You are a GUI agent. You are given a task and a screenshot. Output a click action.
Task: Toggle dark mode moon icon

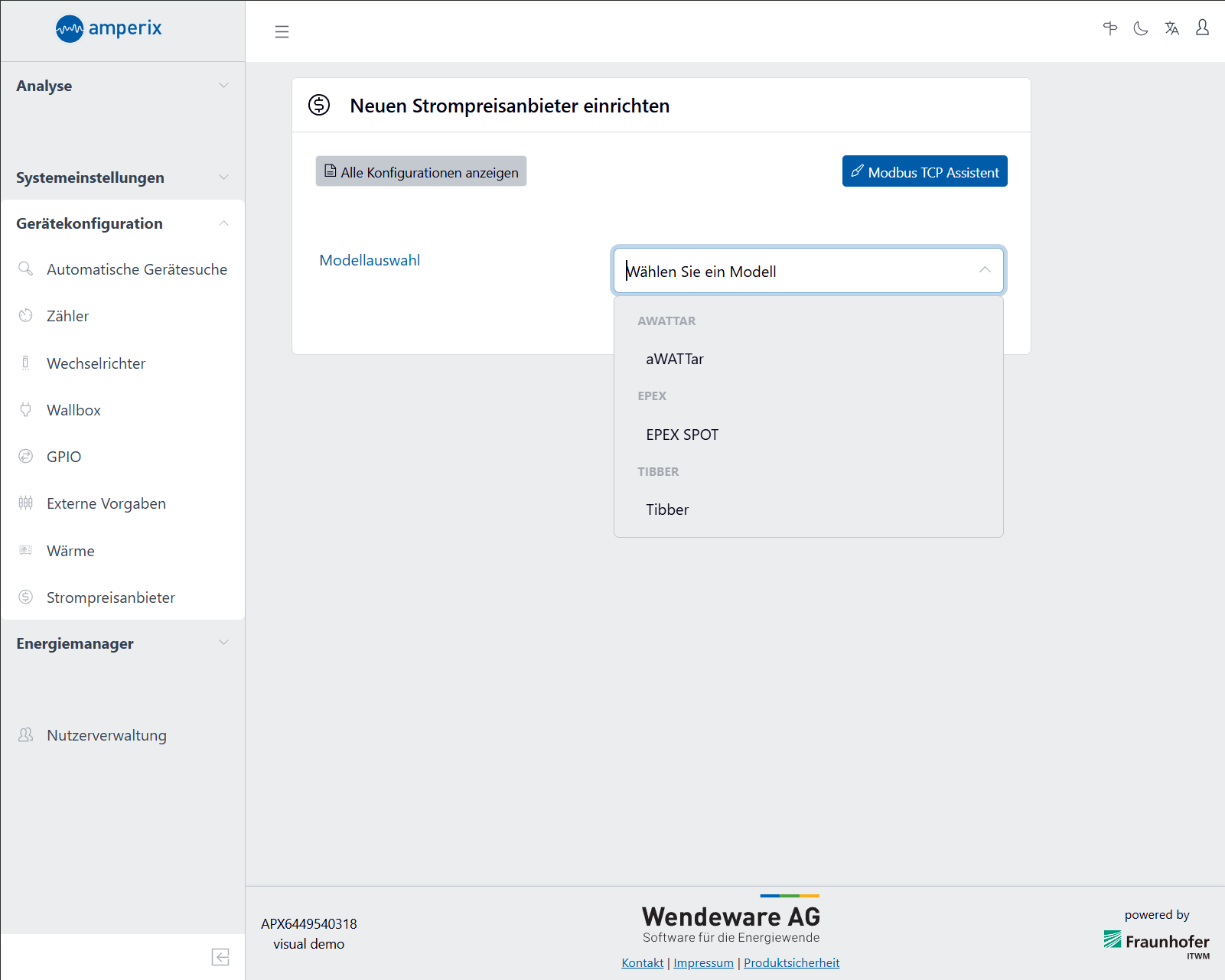click(1141, 28)
